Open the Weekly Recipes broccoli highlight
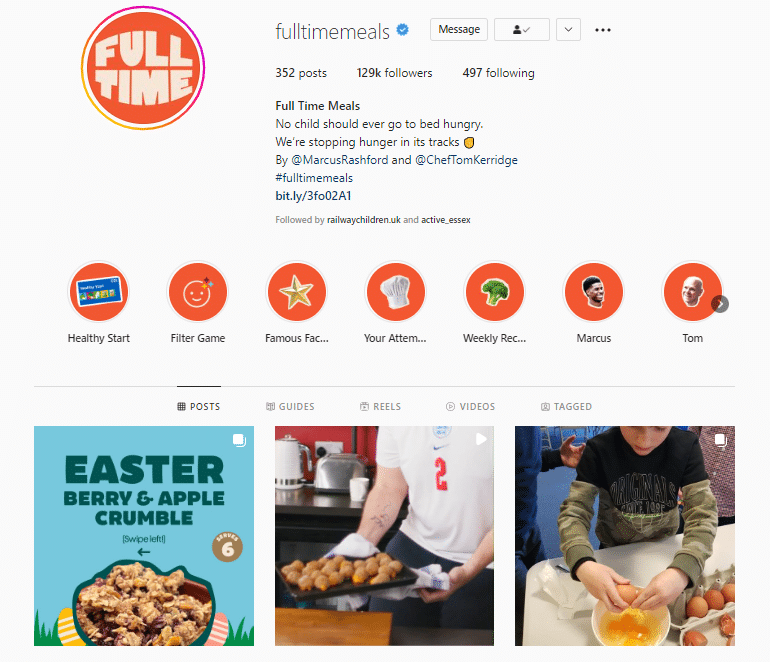The height and width of the screenshot is (662, 770). coord(495,292)
